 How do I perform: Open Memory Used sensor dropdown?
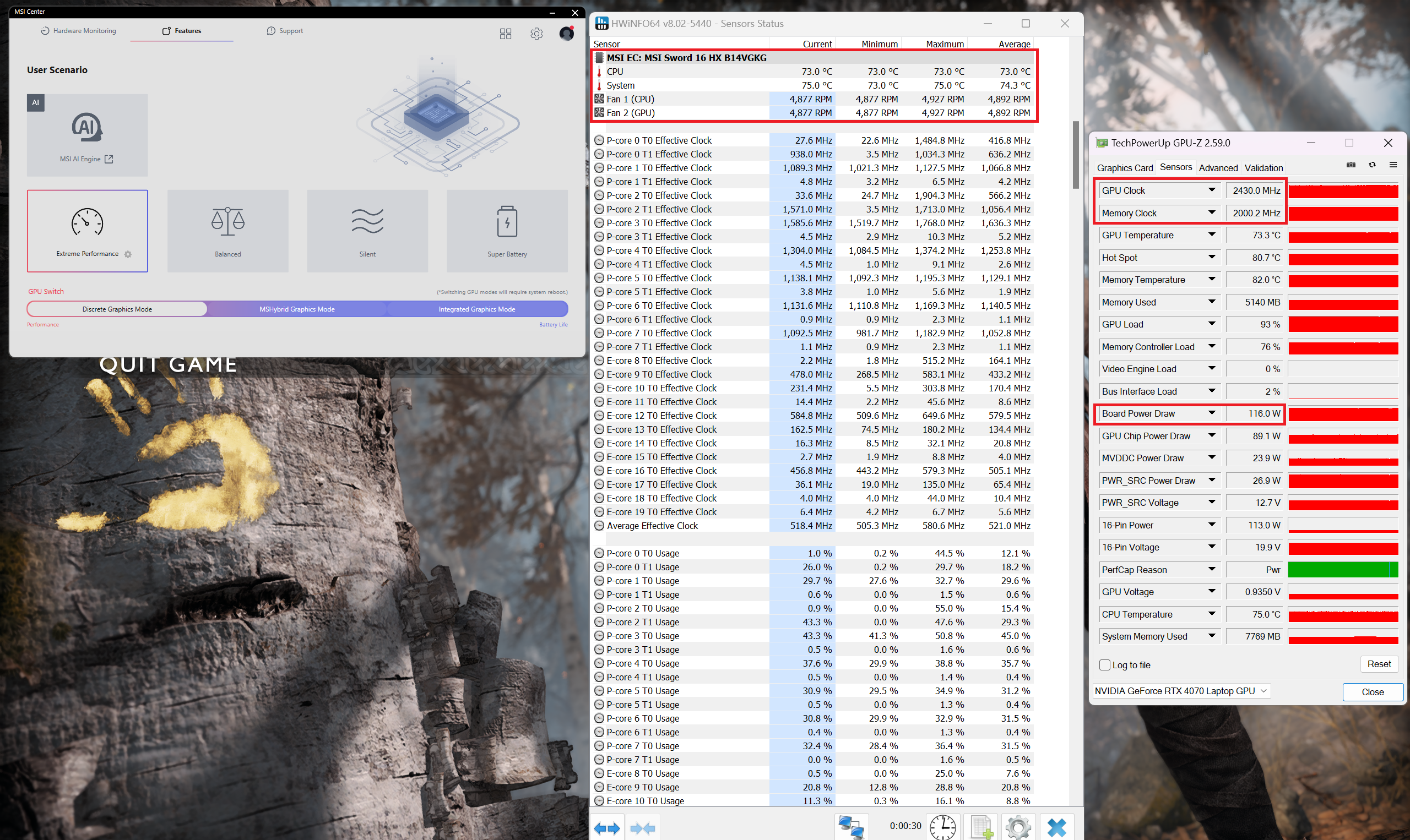click(x=1211, y=302)
